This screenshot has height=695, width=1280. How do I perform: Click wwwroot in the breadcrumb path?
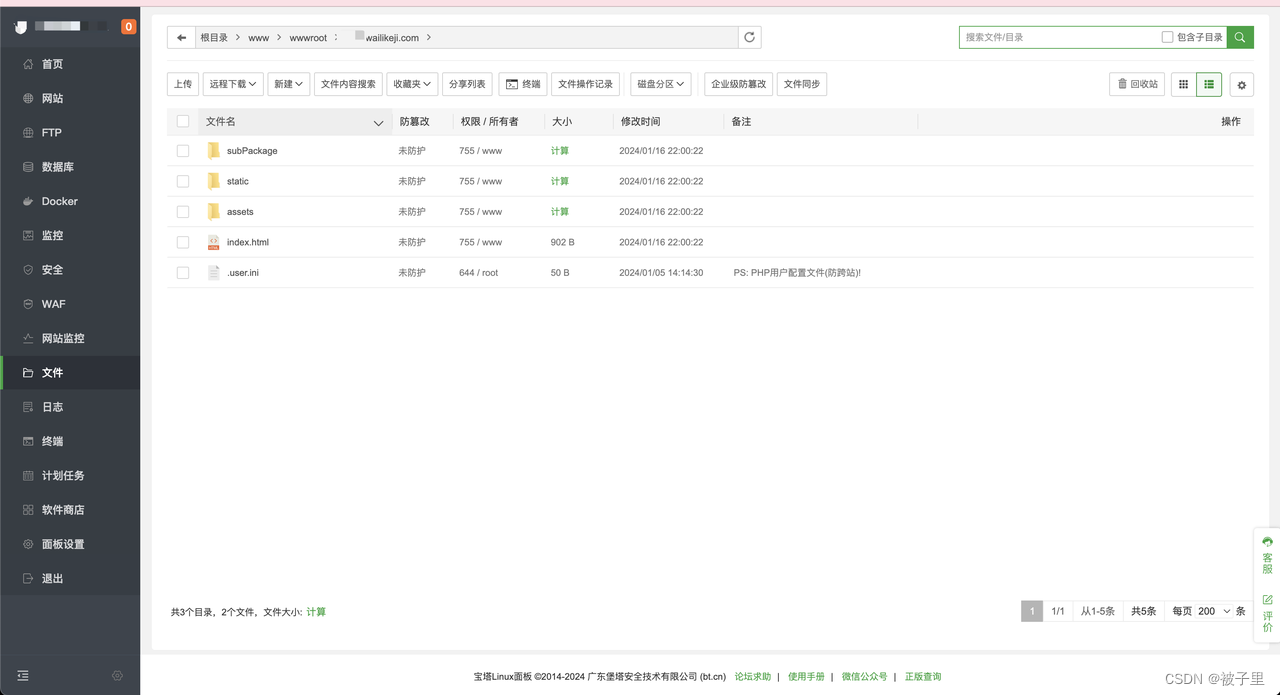tap(308, 38)
